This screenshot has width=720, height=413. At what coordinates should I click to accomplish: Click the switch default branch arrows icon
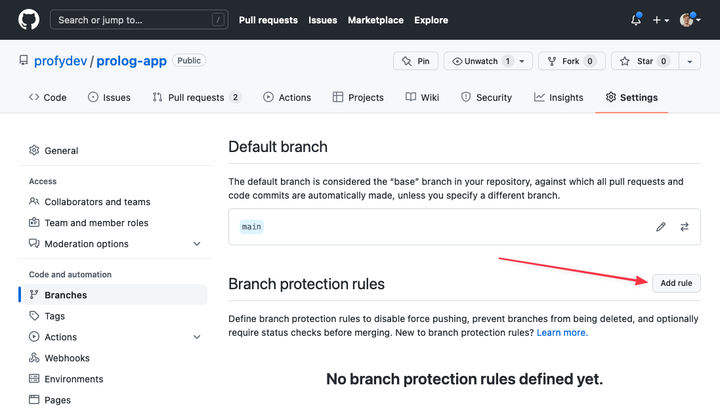tap(684, 226)
